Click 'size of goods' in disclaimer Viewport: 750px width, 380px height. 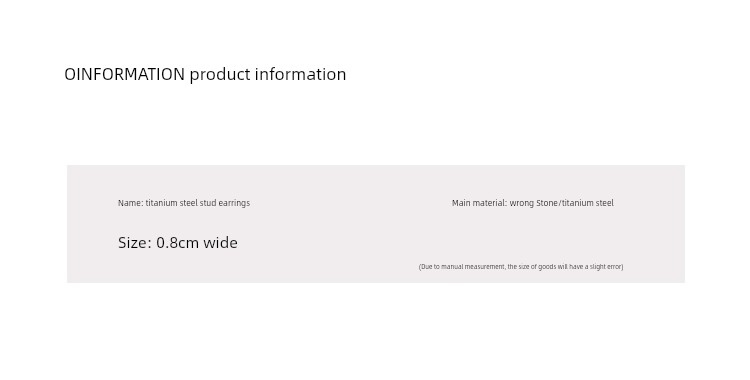tap(537, 267)
